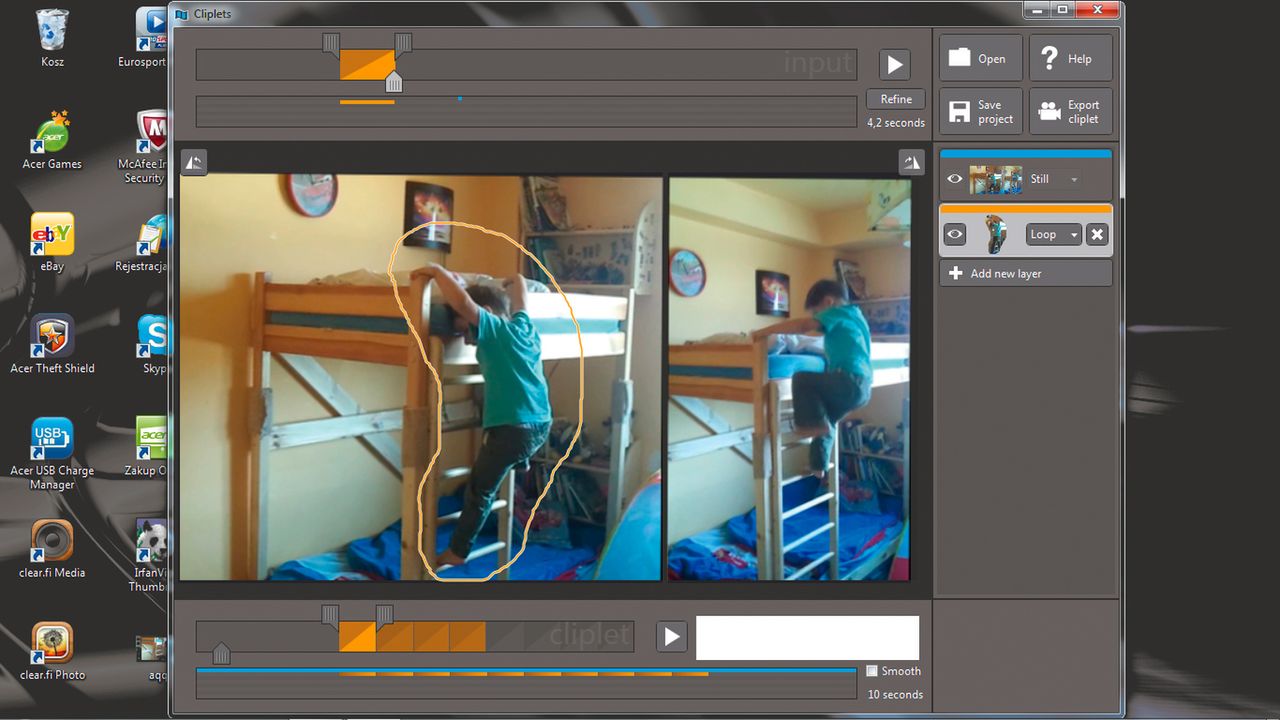The image size is (1280, 720).
Task: Click the right preview video frame
Action: click(790, 378)
